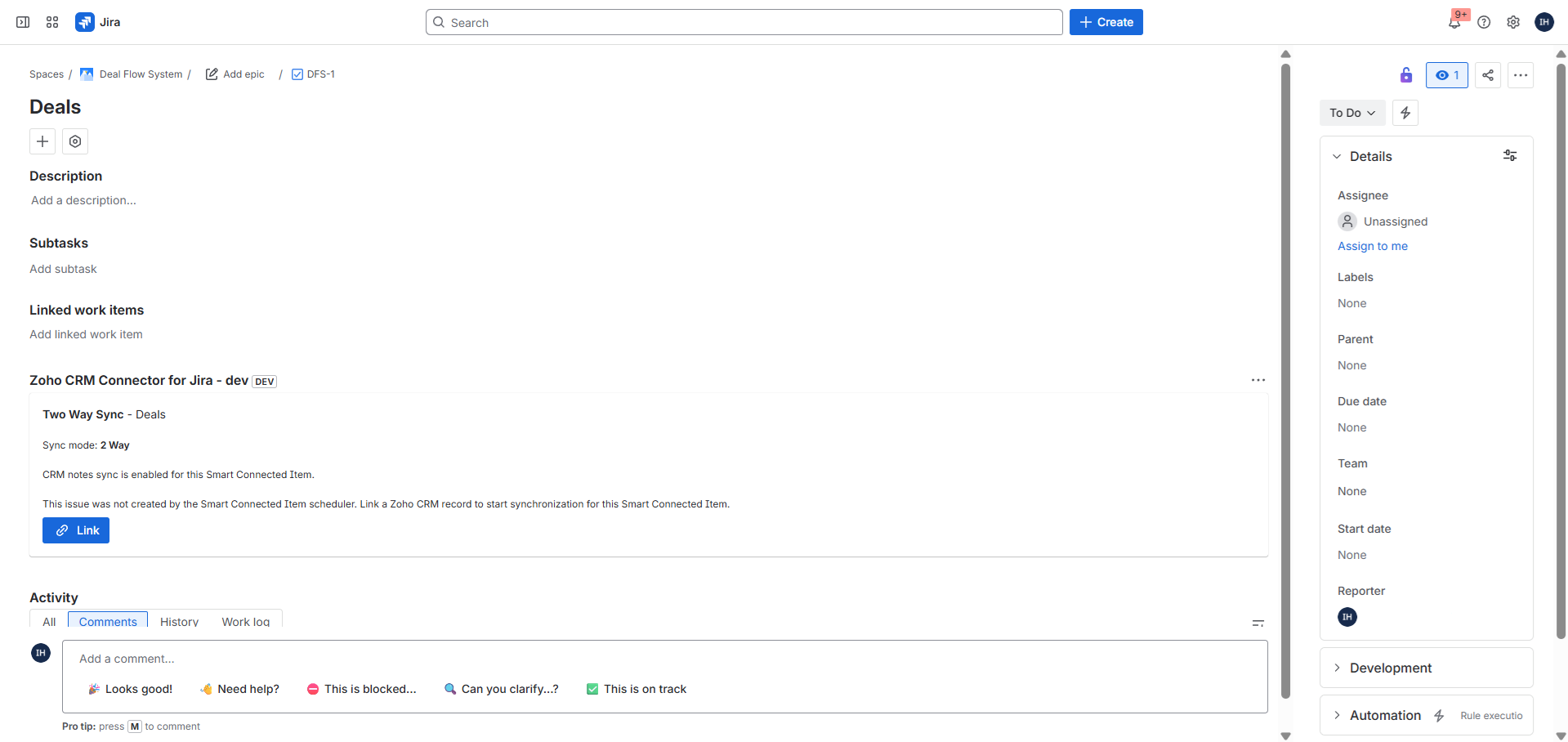Click the unlocked padlock restrictions icon
1568x742 pixels.
click(1405, 75)
